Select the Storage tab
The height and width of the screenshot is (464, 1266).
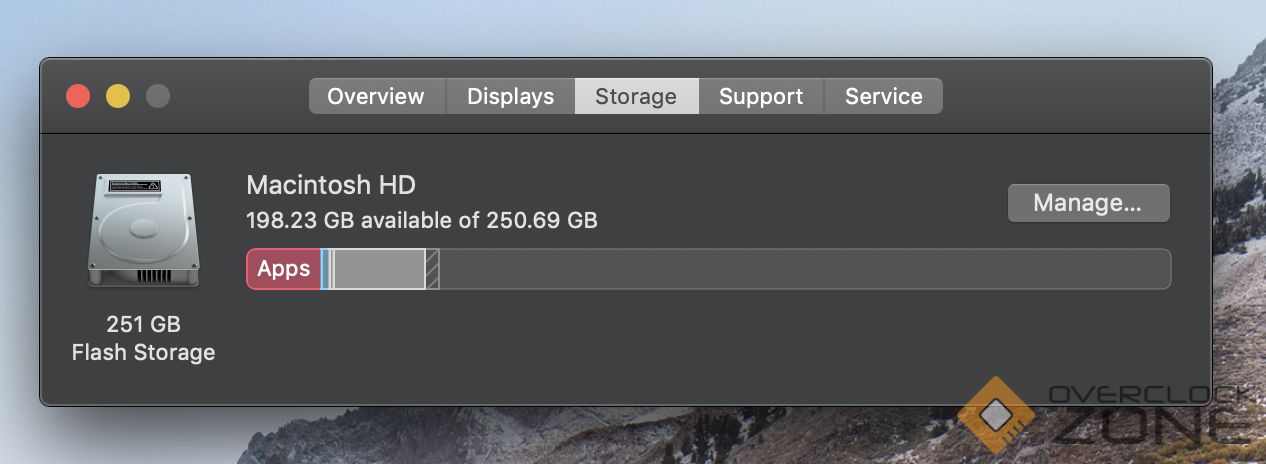636,97
